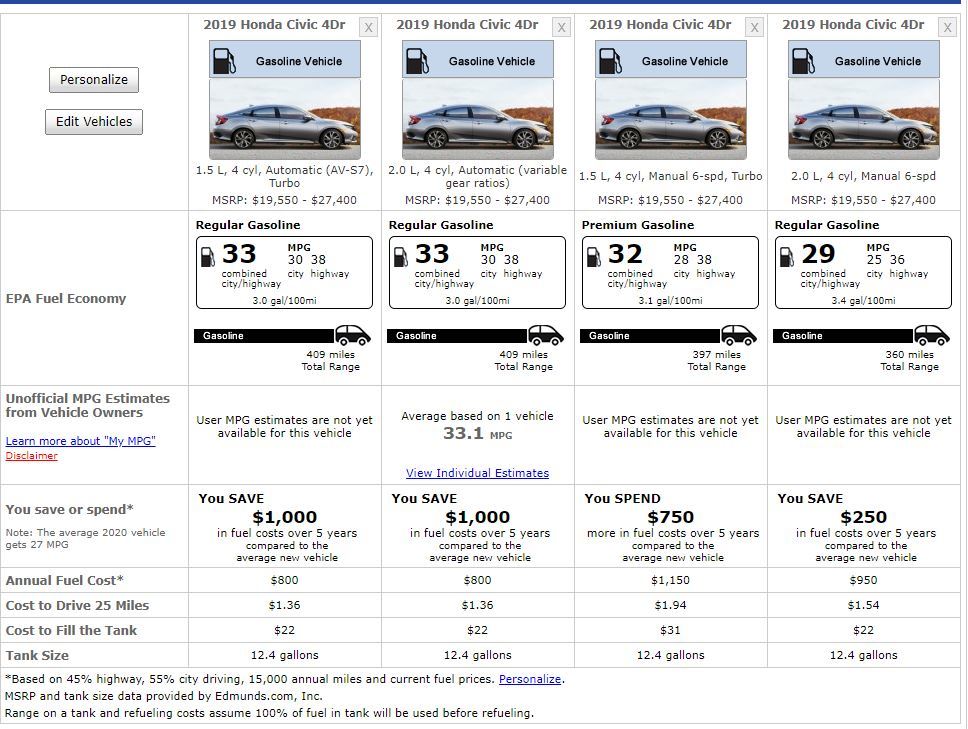This screenshot has height=729, width=968.
Task: Click the Edit Vehicles button
Action: pyautogui.click(x=94, y=122)
